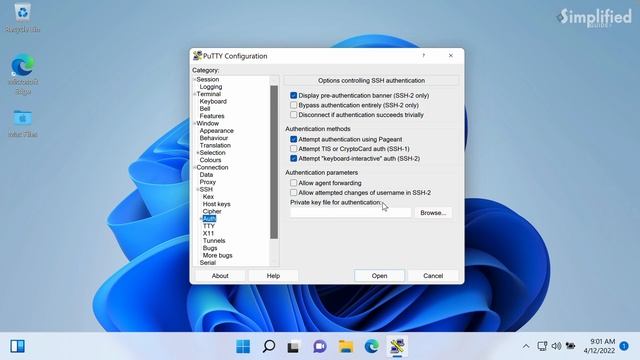Expand the Auth tree node
The height and width of the screenshot is (360, 640).
[201, 219]
